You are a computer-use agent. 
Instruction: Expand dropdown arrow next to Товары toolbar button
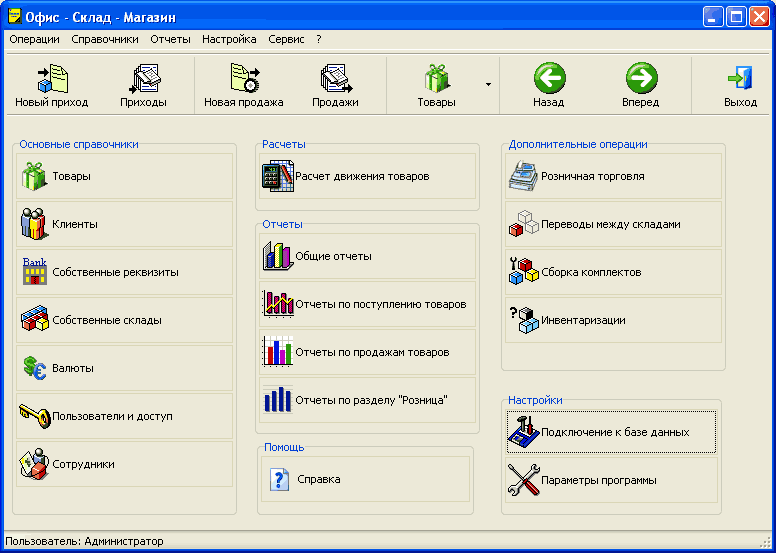tap(488, 84)
